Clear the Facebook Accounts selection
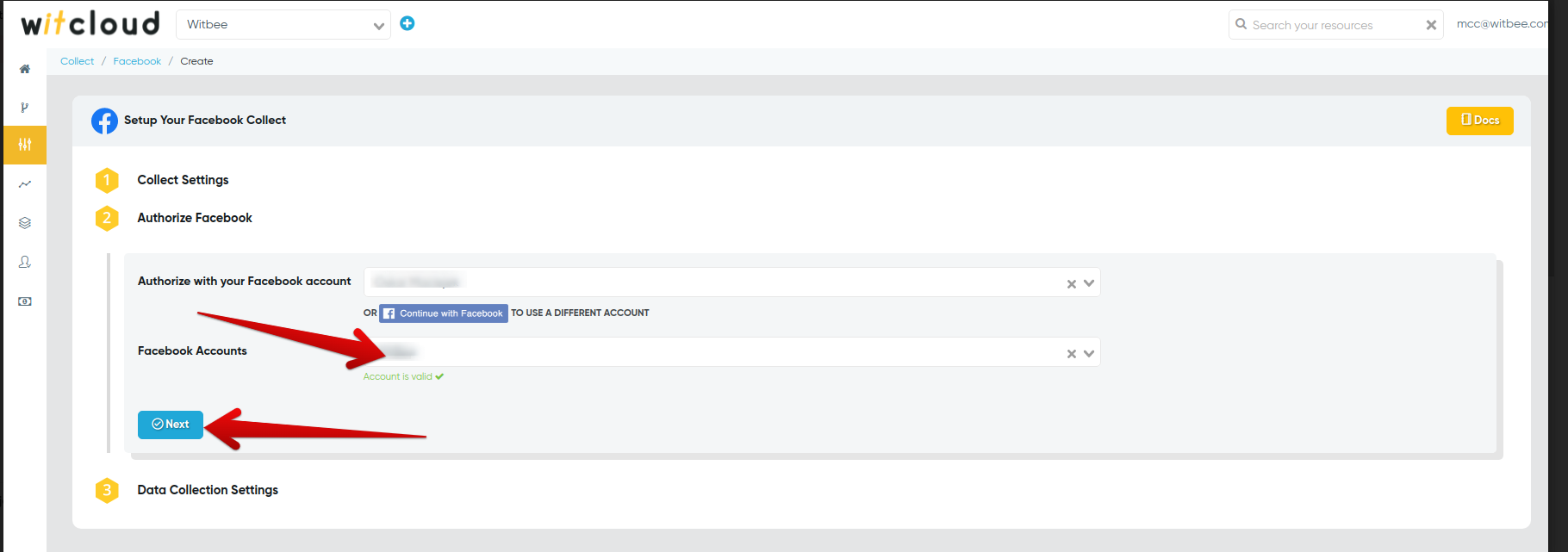 1072,354
